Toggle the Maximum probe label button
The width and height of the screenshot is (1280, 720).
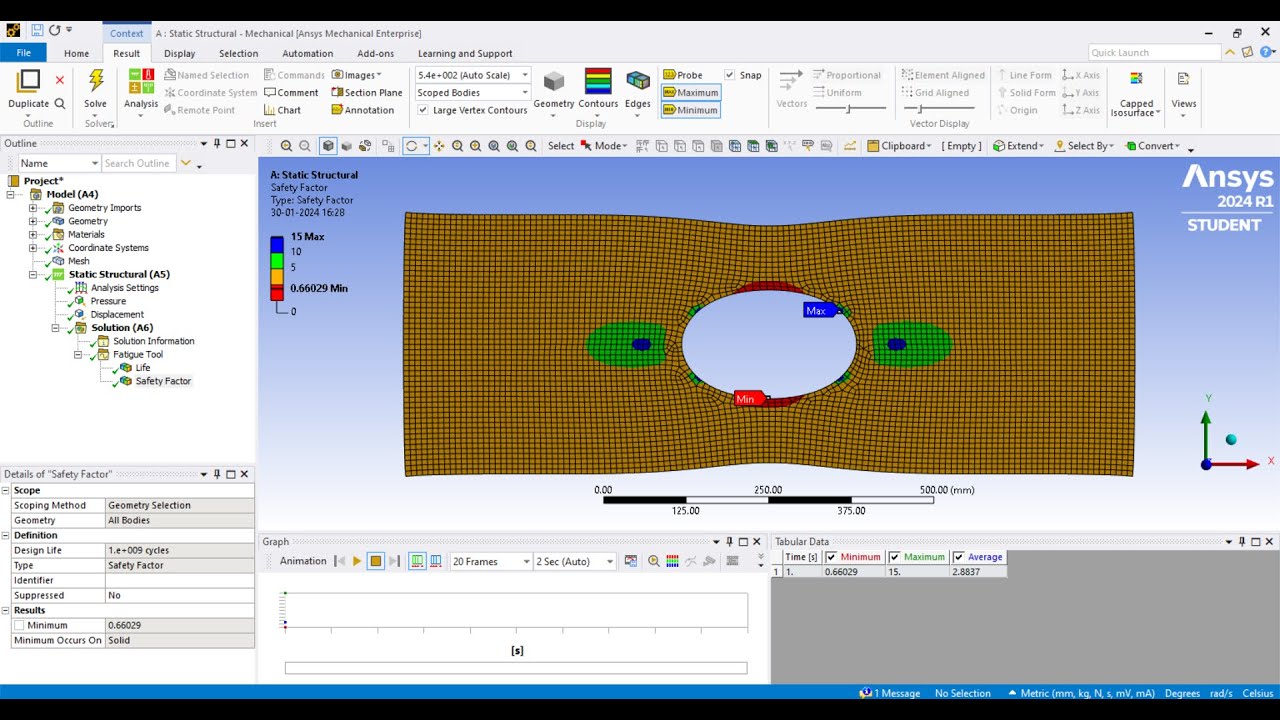click(x=690, y=92)
